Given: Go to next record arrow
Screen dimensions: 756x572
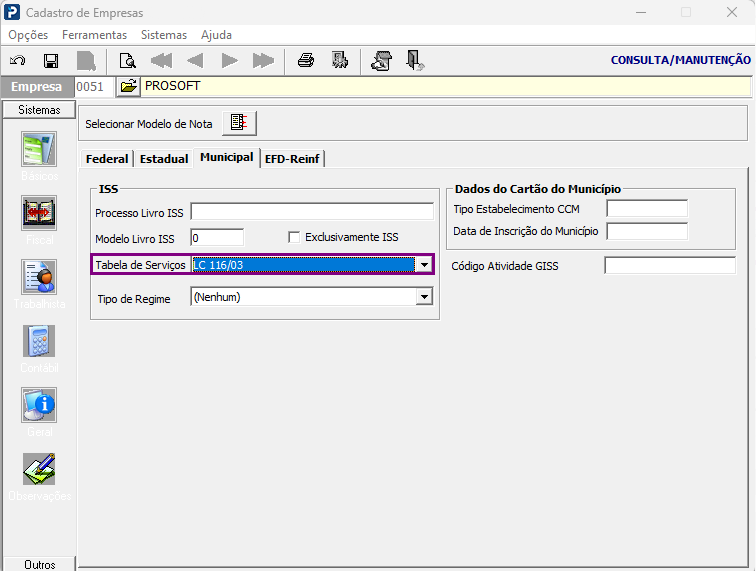Looking at the screenshot, I should coord(230,61).
